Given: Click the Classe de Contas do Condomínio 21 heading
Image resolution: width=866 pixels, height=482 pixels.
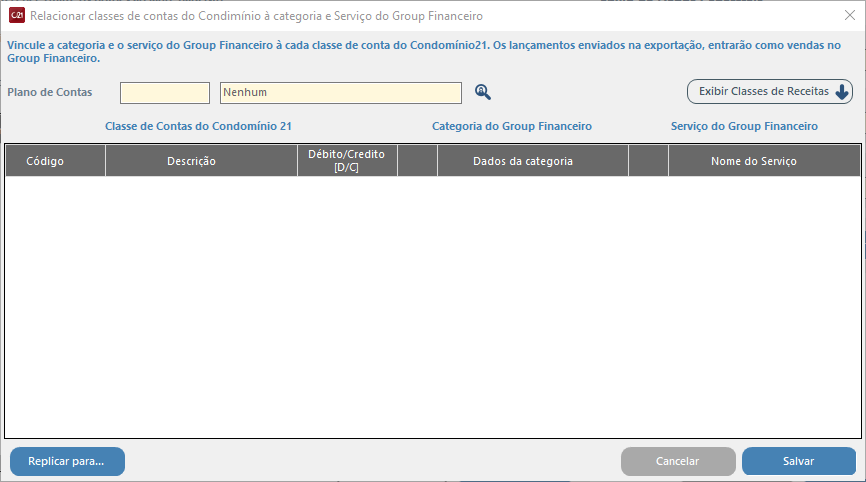Looking at the screenshot, I should (x=198, y=126).
